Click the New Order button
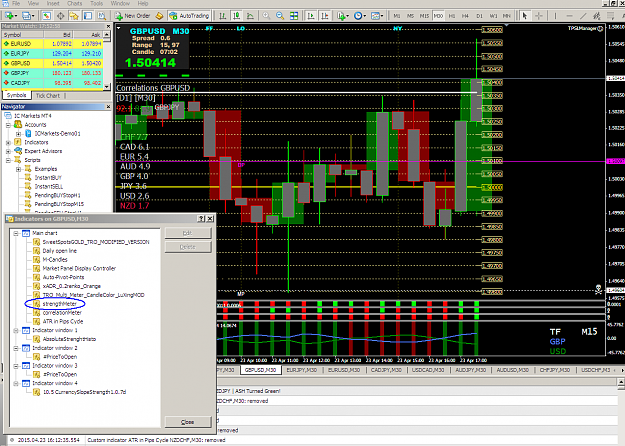The image size is (625, 446). tap(133, 16)
